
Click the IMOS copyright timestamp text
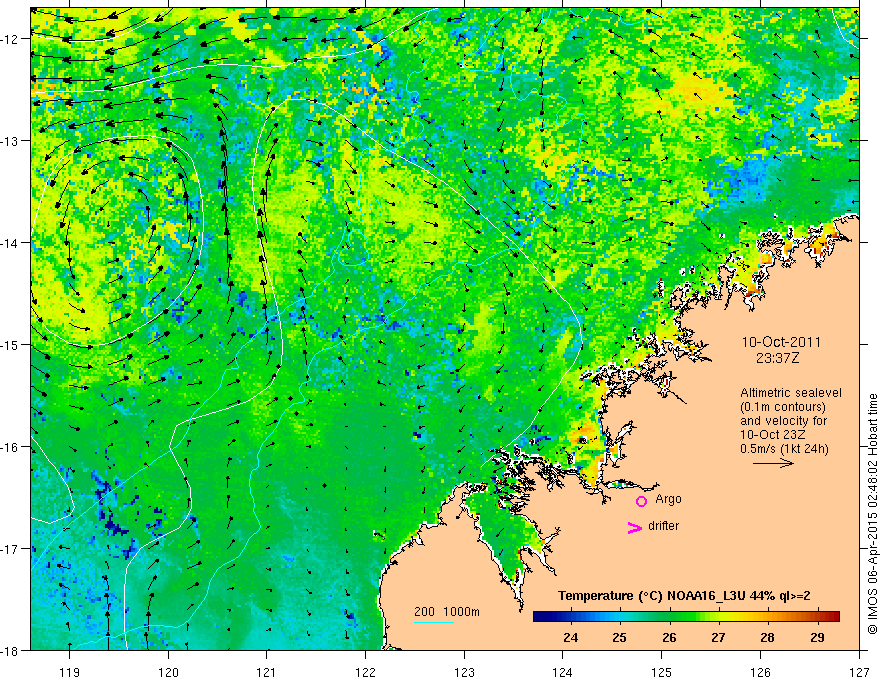(x=872, y=514)
